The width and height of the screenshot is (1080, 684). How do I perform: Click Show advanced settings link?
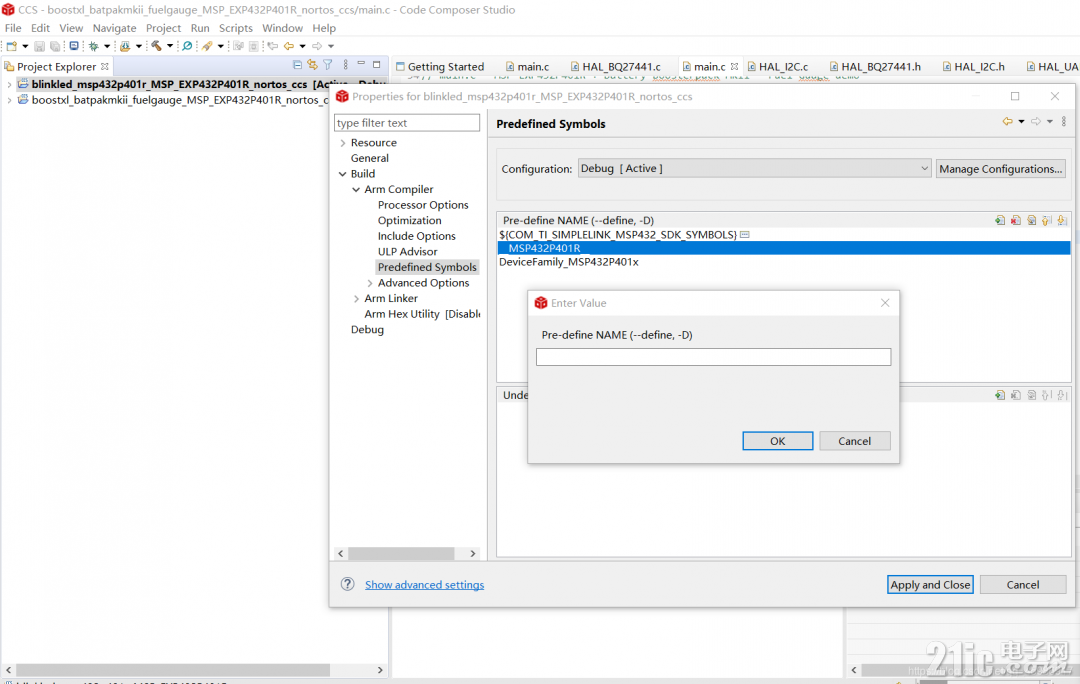(424, 585)
